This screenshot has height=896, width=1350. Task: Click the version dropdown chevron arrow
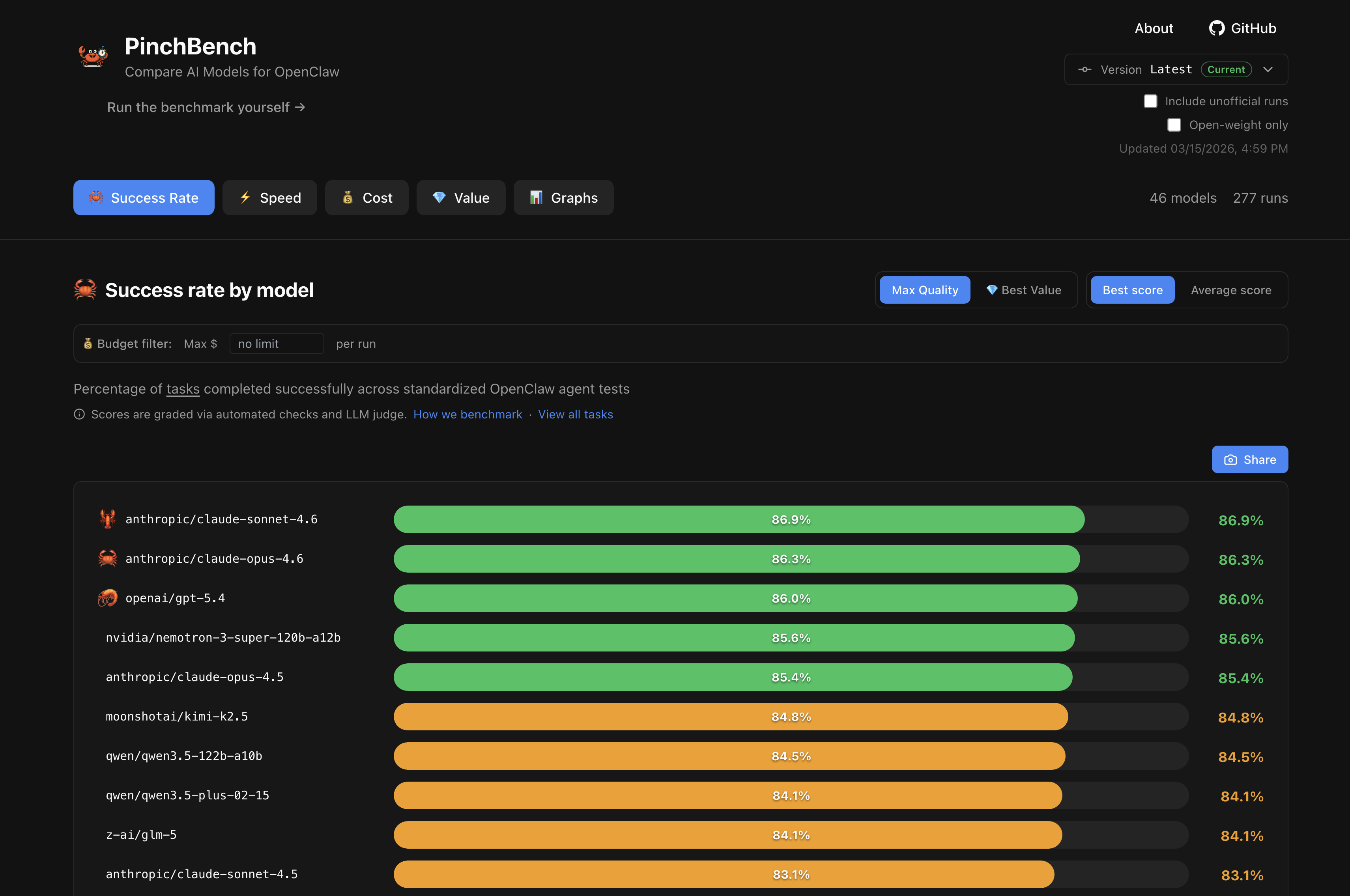pyautogui.click(x=1268, y=70)
